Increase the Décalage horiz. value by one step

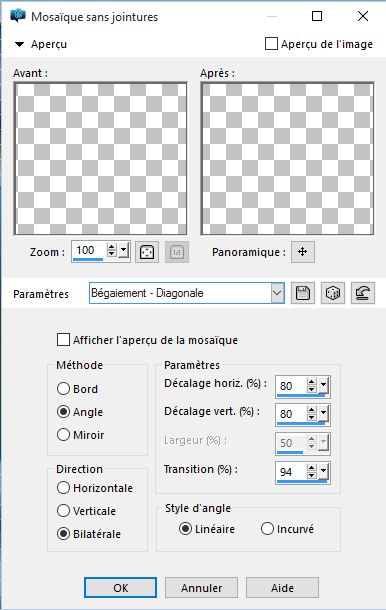coord(311,382)
